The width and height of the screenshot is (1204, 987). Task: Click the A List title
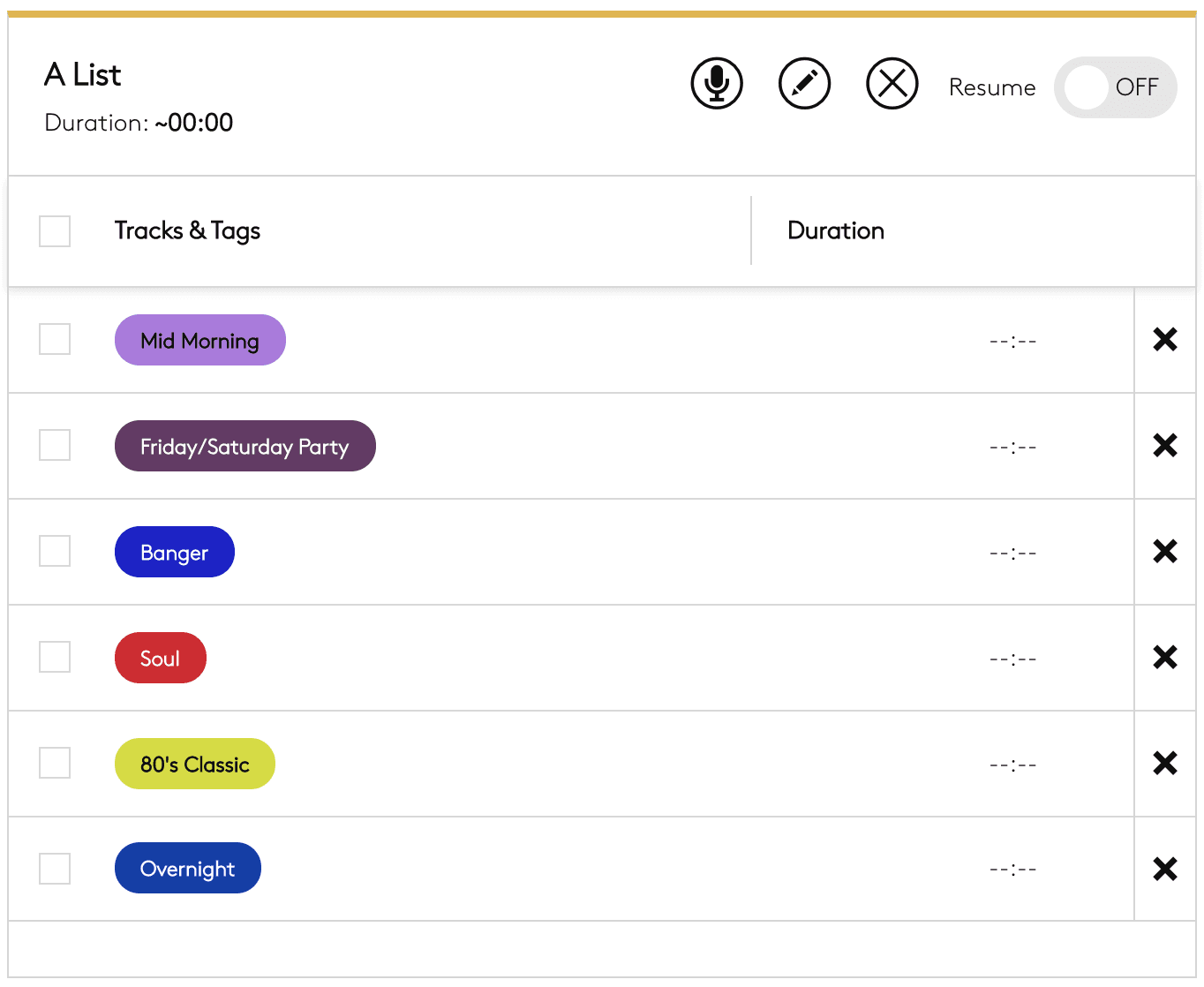(82, 75)
